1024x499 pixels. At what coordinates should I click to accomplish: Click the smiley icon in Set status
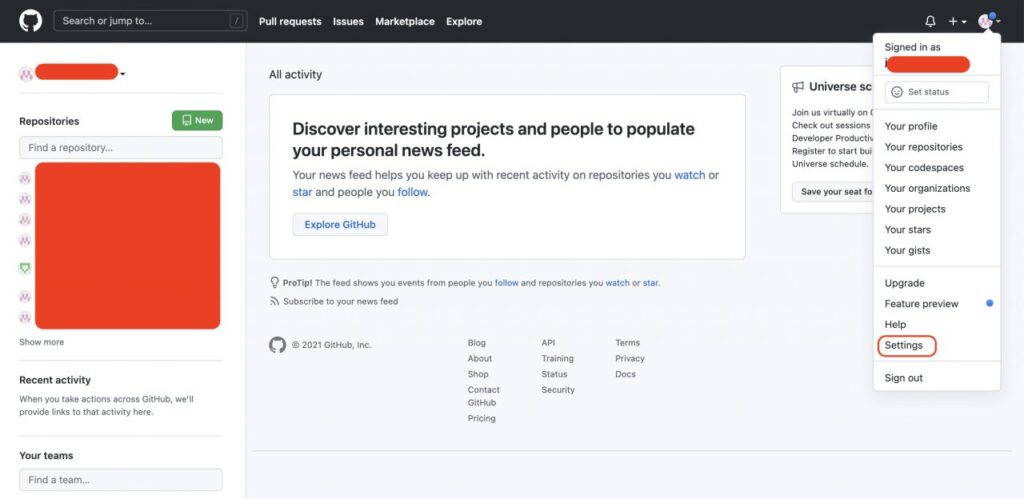coord(897,92)
